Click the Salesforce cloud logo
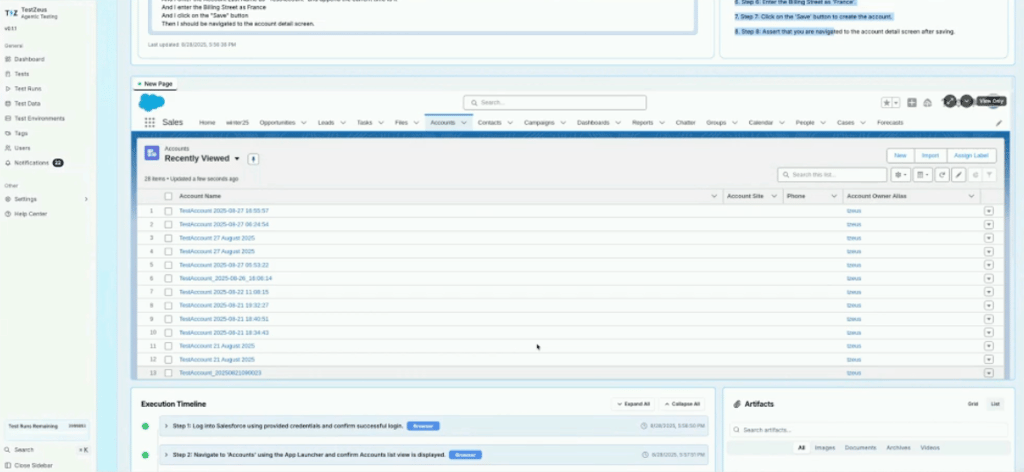1024x472 pixels. pyautogui.click(x=152, y=102)
